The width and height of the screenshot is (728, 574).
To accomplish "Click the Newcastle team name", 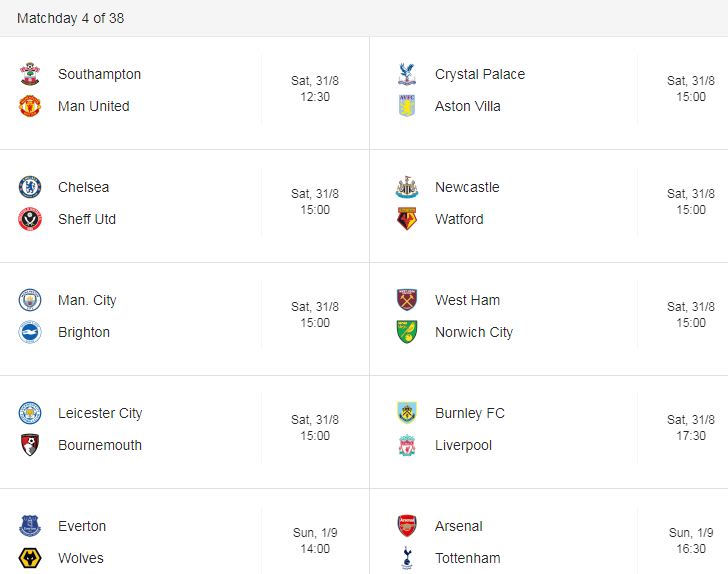I will (467, 187).
